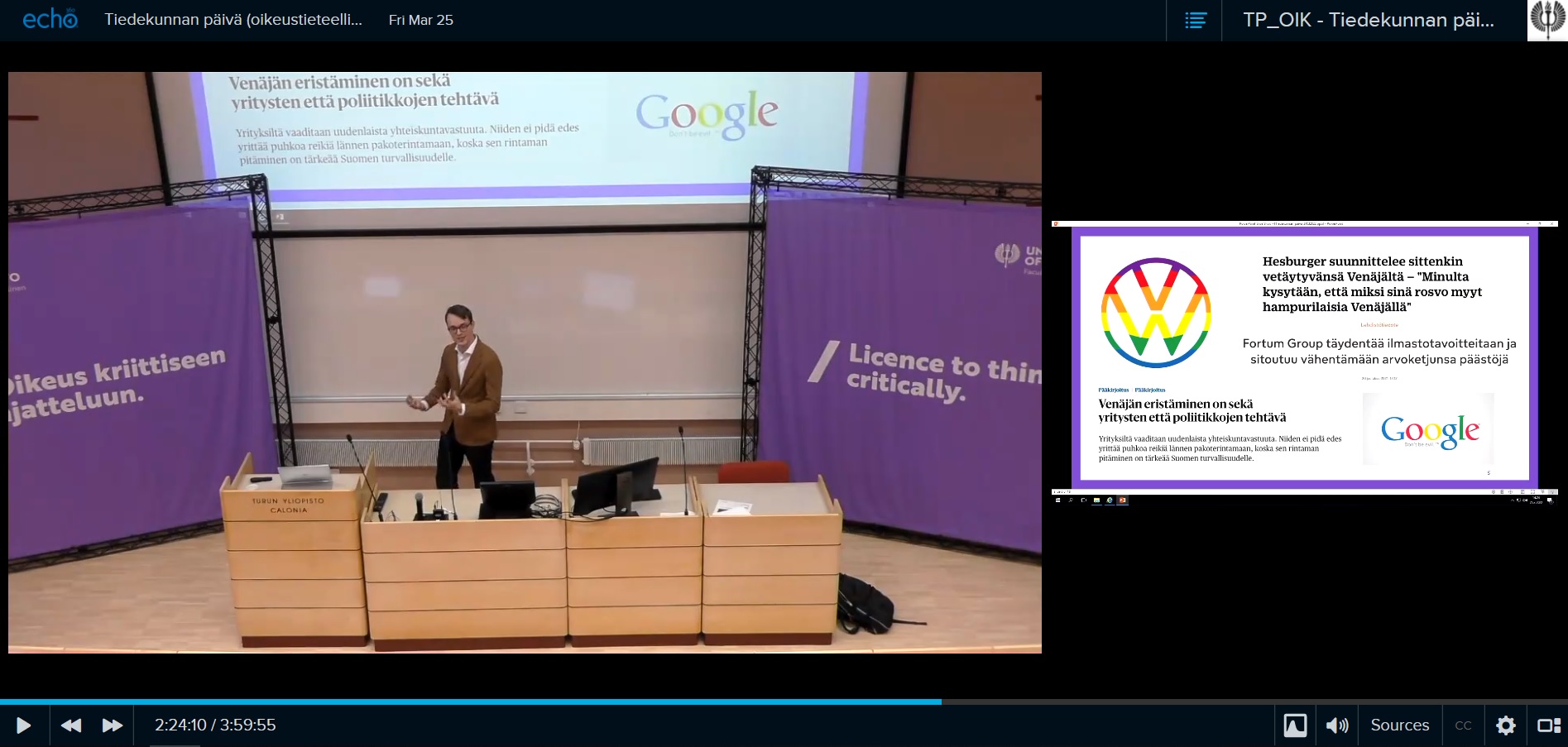Click the 2:24:10 / 3:59:55 time display
This screenshot has height=747, width=1568.
(x=215, y=725)
